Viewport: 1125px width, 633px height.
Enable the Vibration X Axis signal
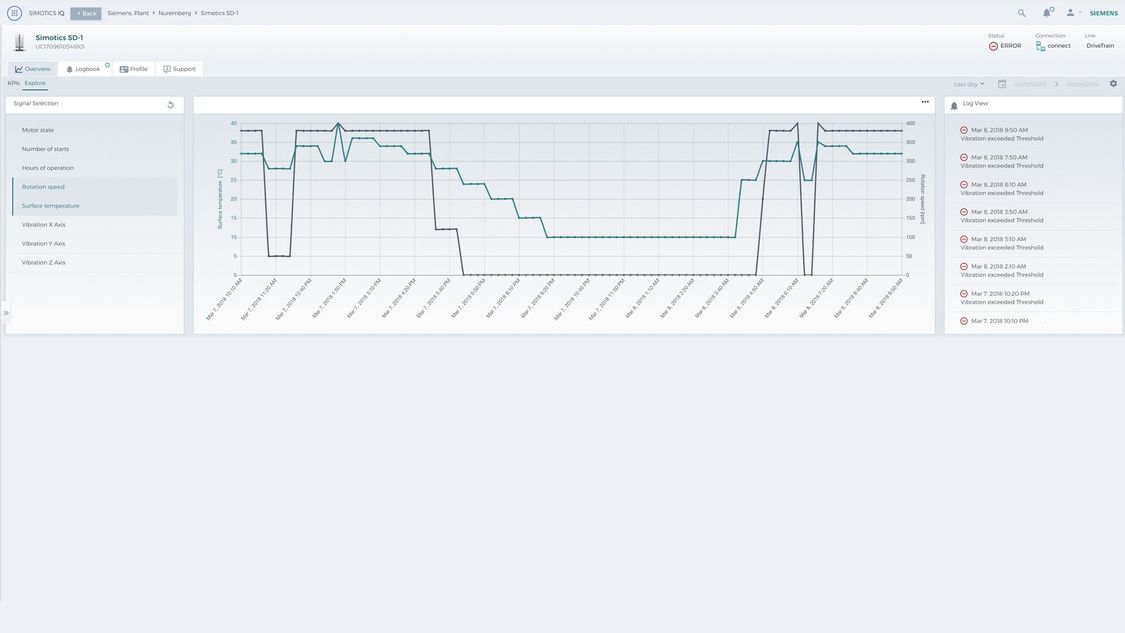pyautogui.click(x=95, y=225)
